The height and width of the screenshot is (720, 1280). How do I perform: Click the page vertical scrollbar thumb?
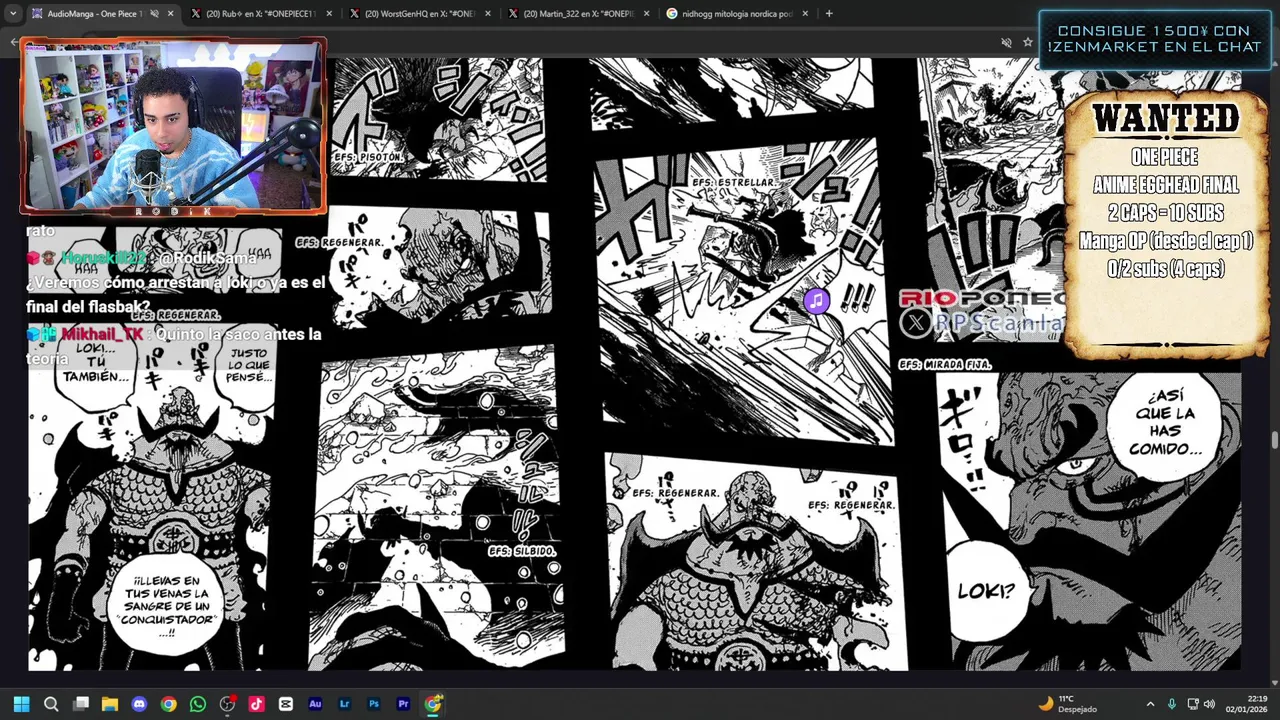(1274, 441)
